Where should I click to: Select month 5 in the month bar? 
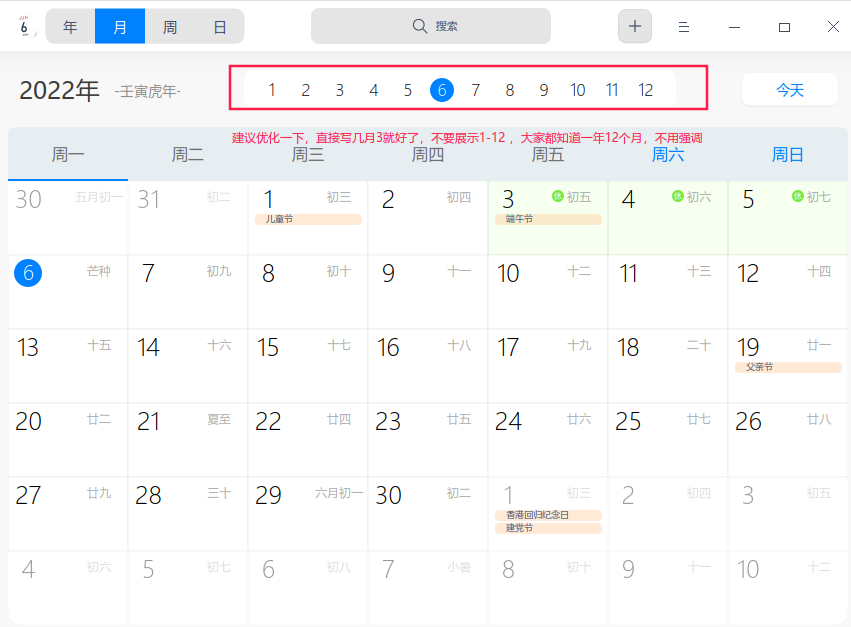[408, 90]
